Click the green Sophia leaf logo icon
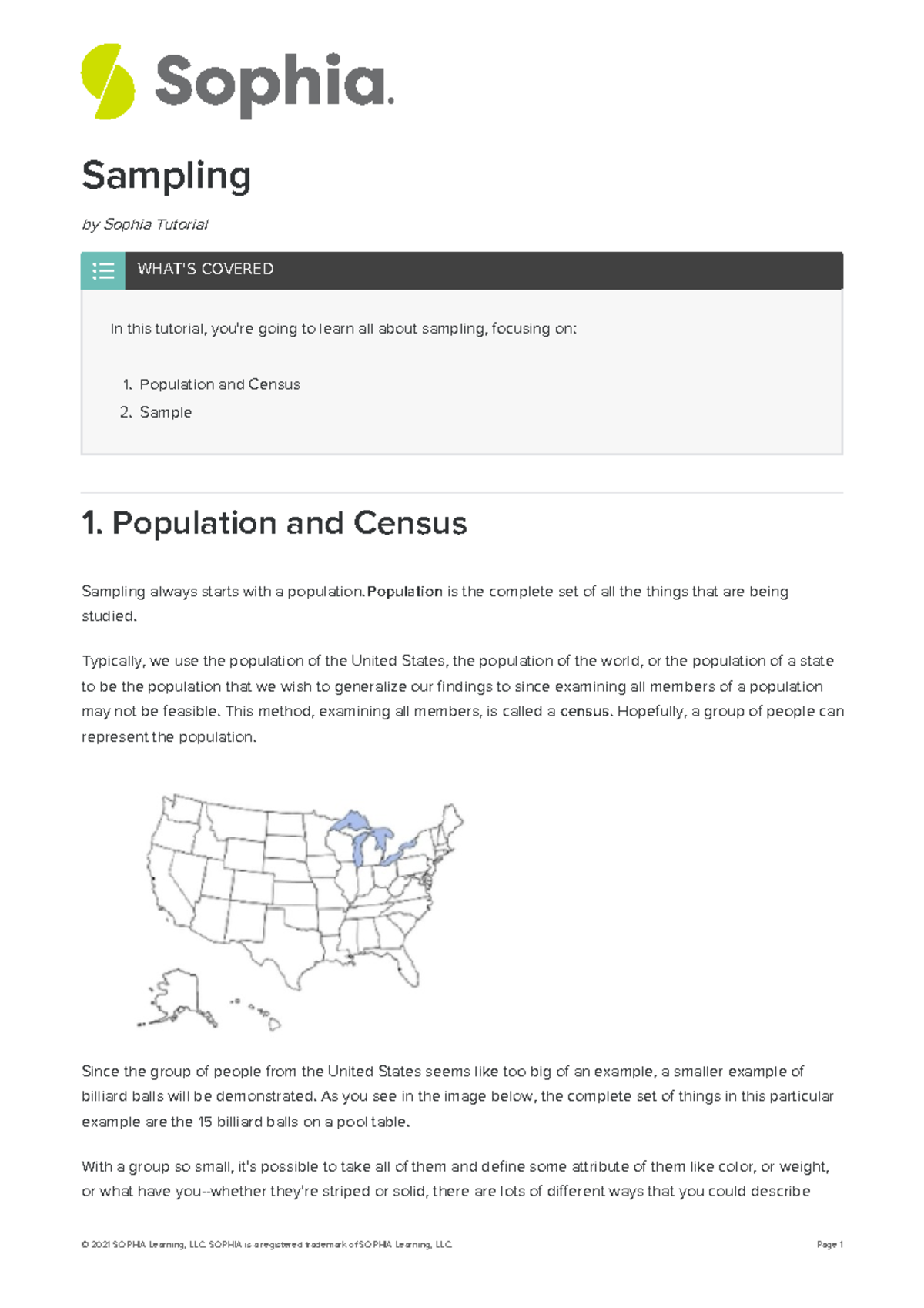This screenshot has height=1308, width=924. [x=108, y=82]
